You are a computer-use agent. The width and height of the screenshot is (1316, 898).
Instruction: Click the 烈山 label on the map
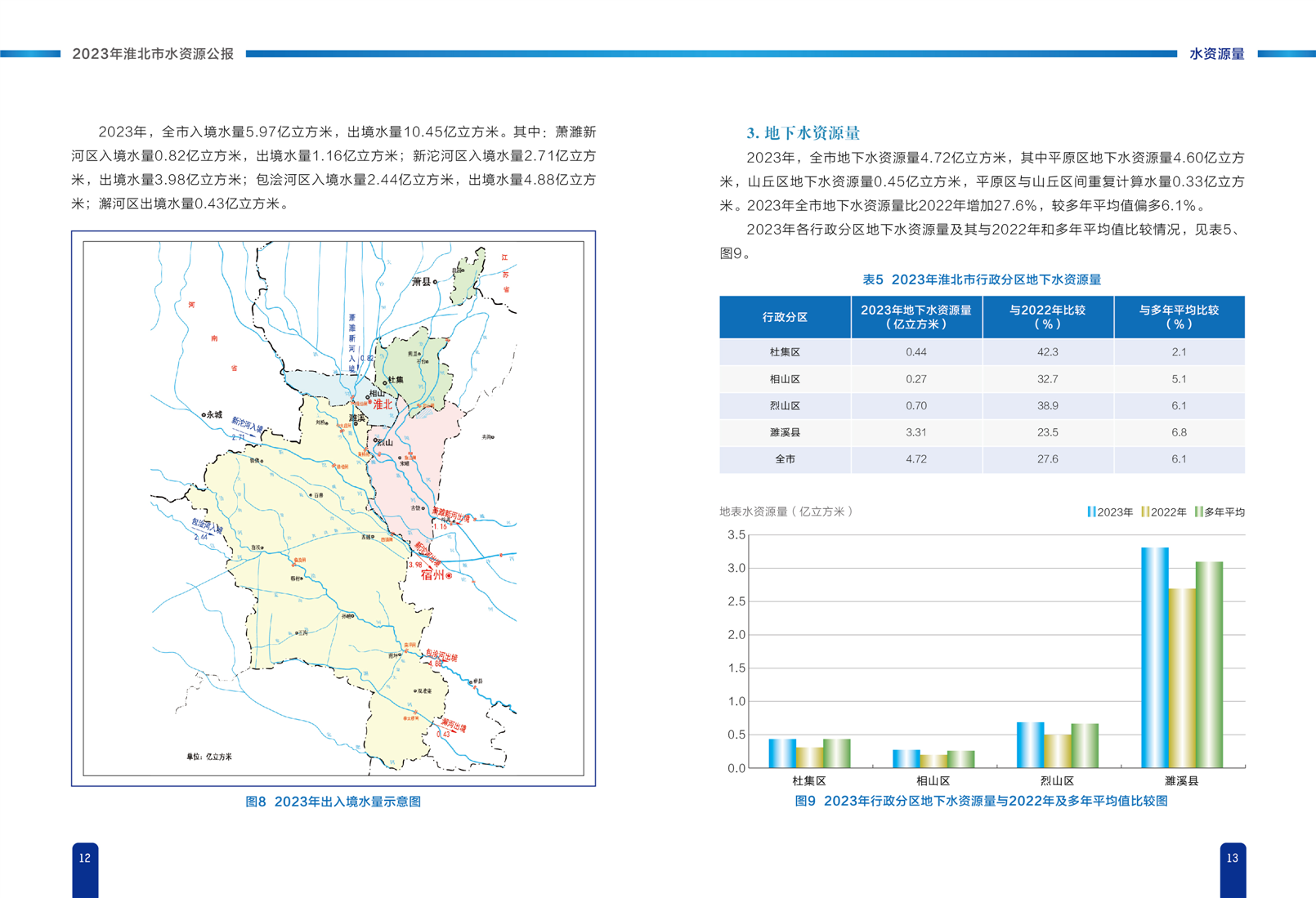point(385,442)
